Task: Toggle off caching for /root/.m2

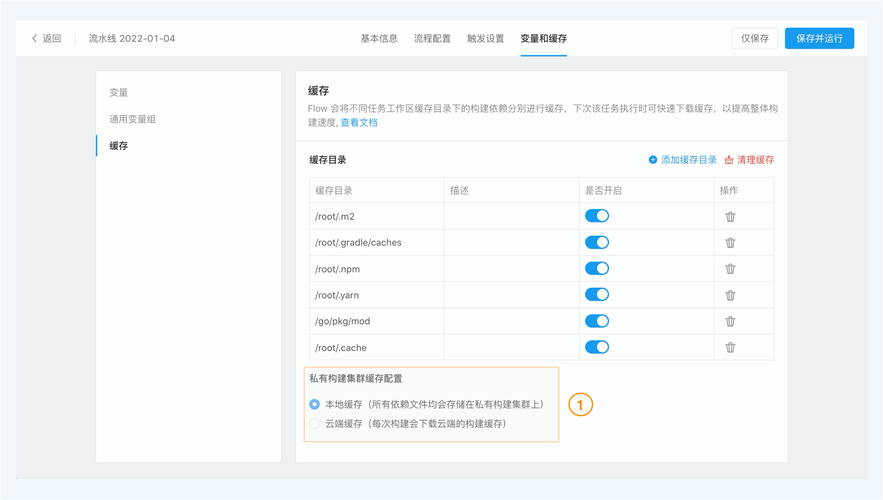Action: [x=597, y=216]
